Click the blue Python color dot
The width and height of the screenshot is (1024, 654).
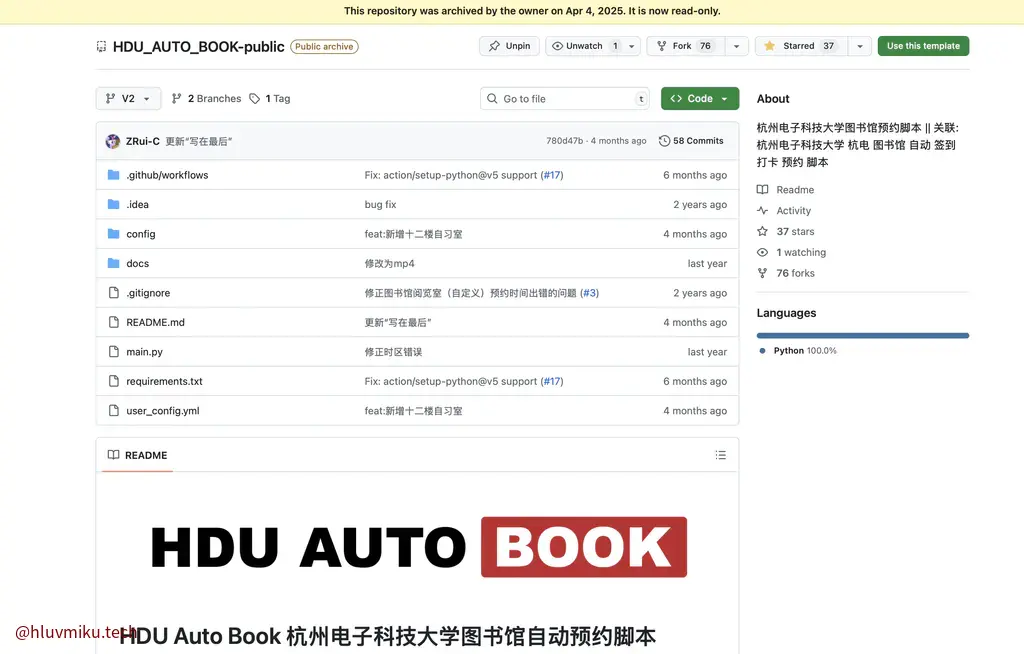point(762,351)
